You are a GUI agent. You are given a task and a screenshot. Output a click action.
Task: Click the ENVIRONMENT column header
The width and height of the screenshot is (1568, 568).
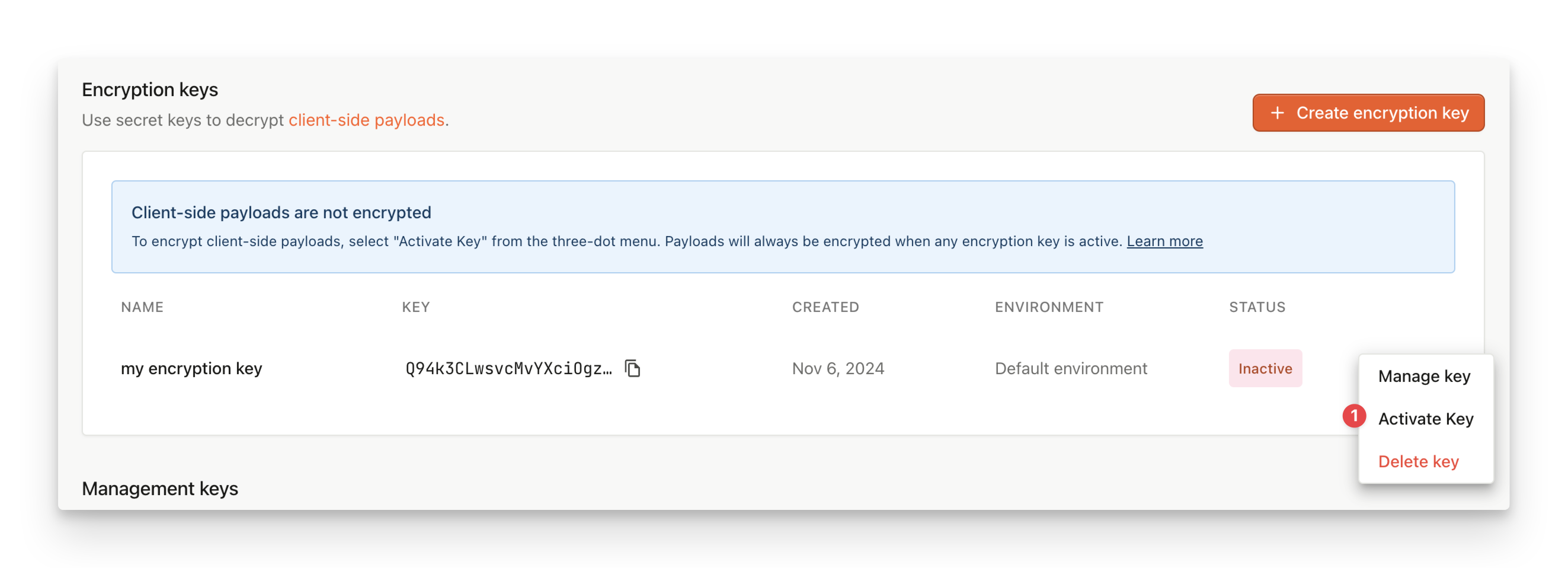pyautogui.click(x=1049, y=308)
